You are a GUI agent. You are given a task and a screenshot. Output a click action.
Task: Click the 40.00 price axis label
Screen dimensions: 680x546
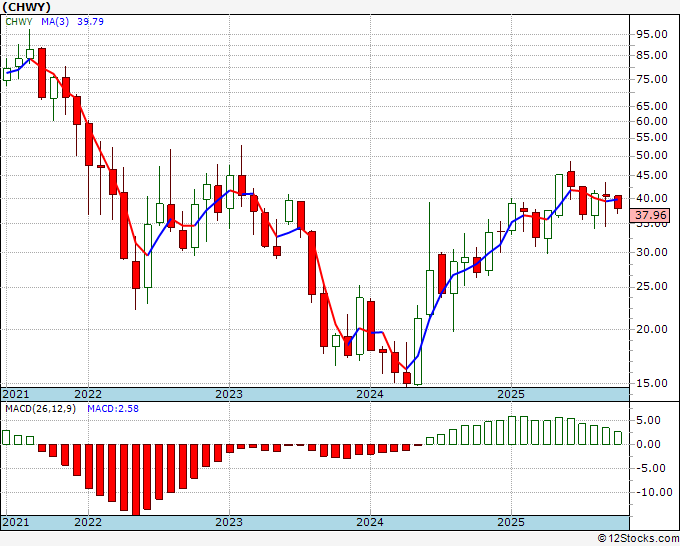click(651, 198)
